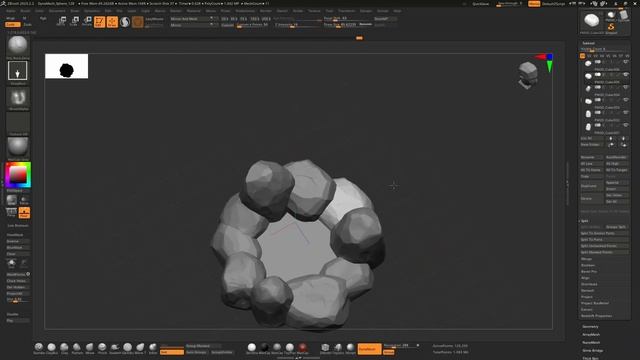Toggle eye visibility of fourth subtool row

(626, 100)
